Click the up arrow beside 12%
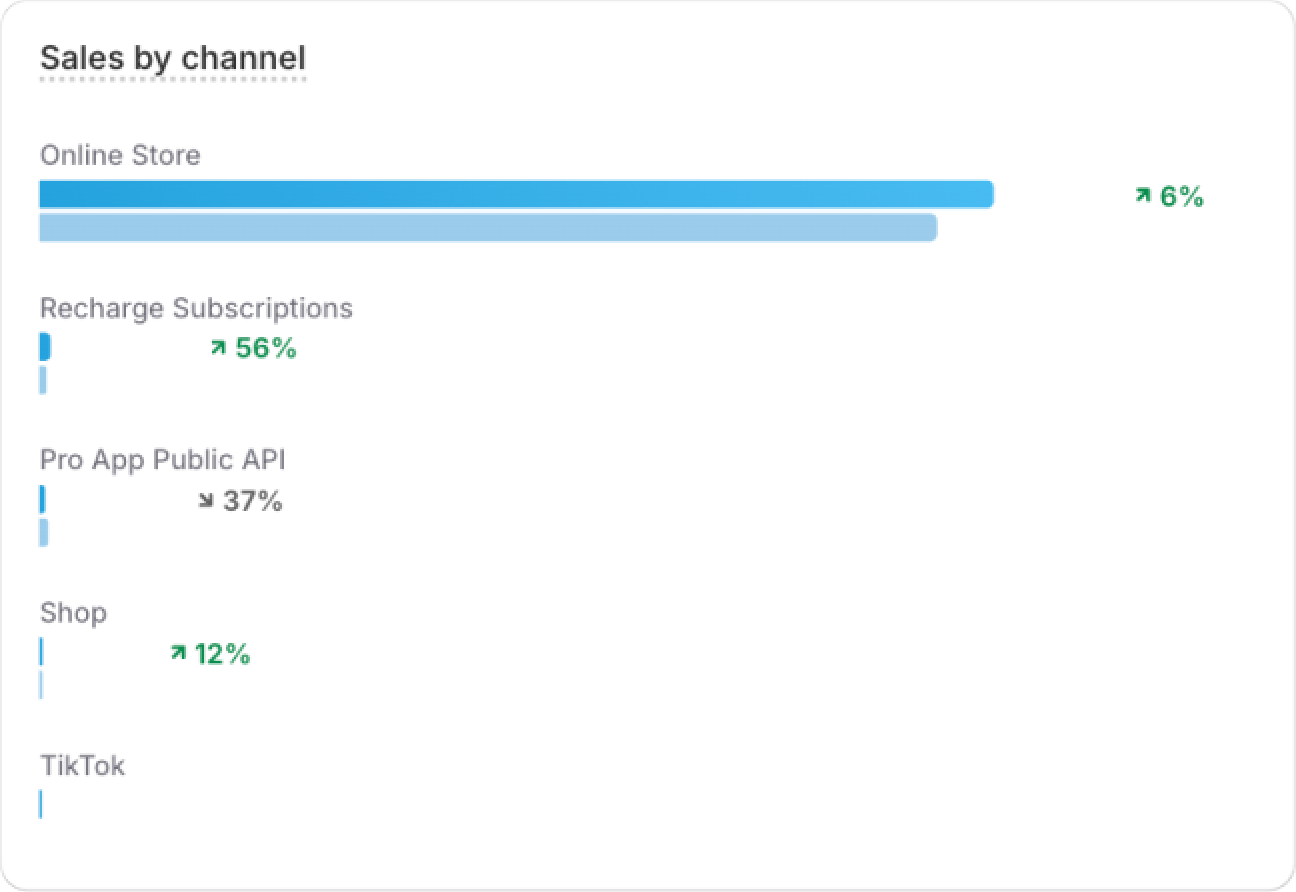 (x=178, y=654)
